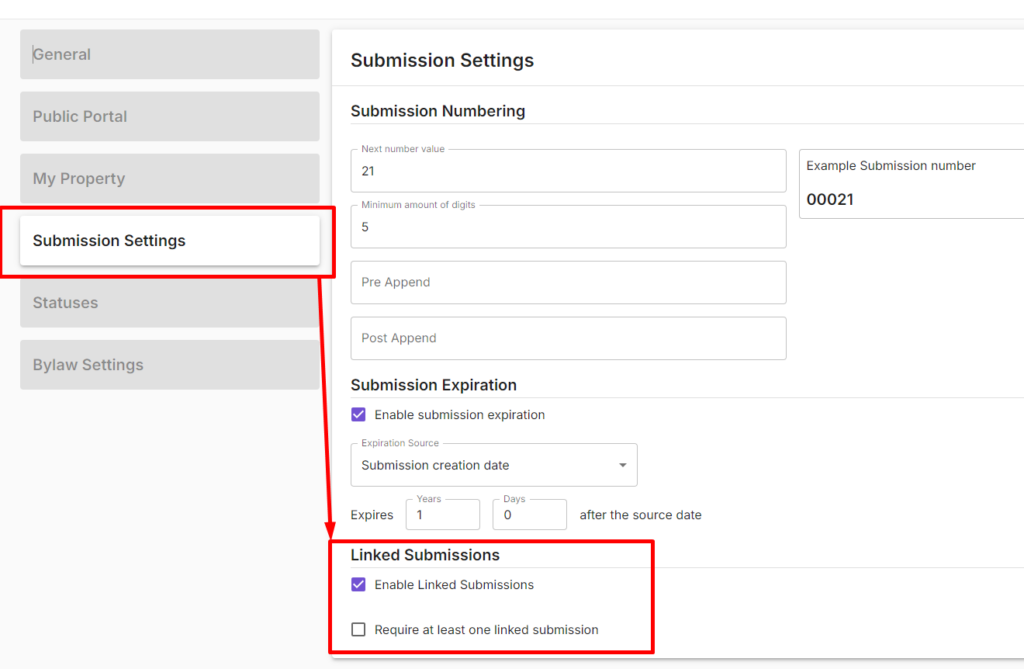Uncheck the Enable Linked Submissions checkbox
The image size is (1024, 669).
point(359,585)
